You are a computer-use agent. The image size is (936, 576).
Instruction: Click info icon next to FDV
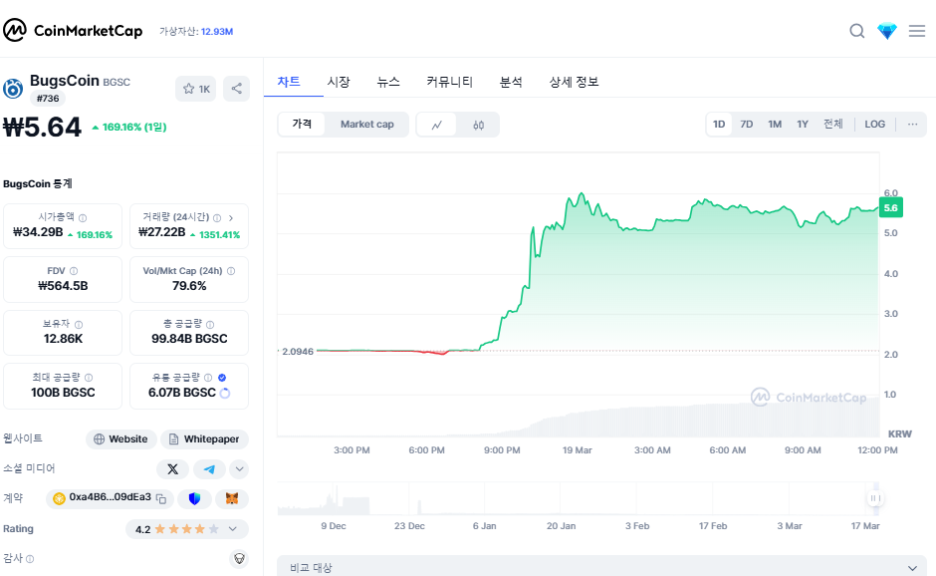pos(73,271)
